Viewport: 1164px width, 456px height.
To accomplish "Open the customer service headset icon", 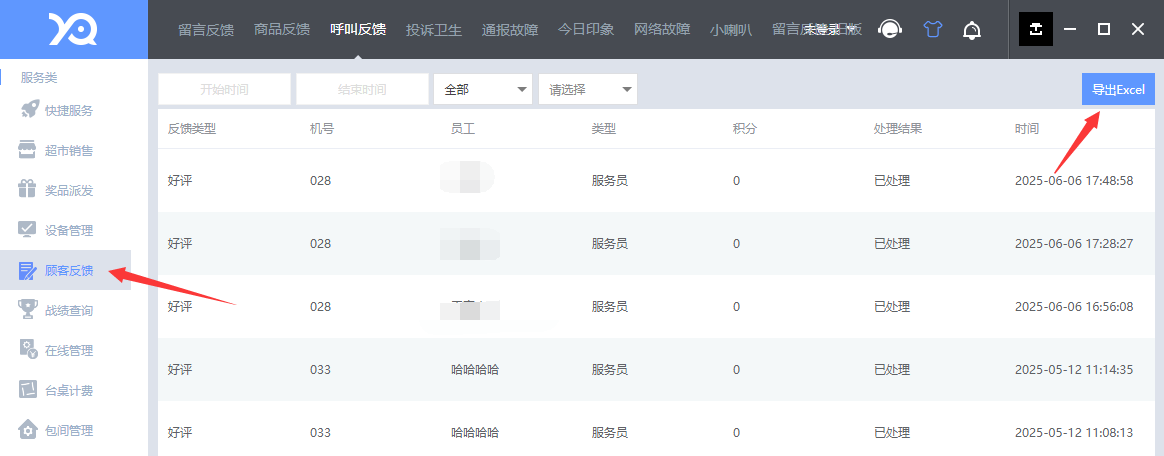I will pyautogui.click(x=889, y=29).
